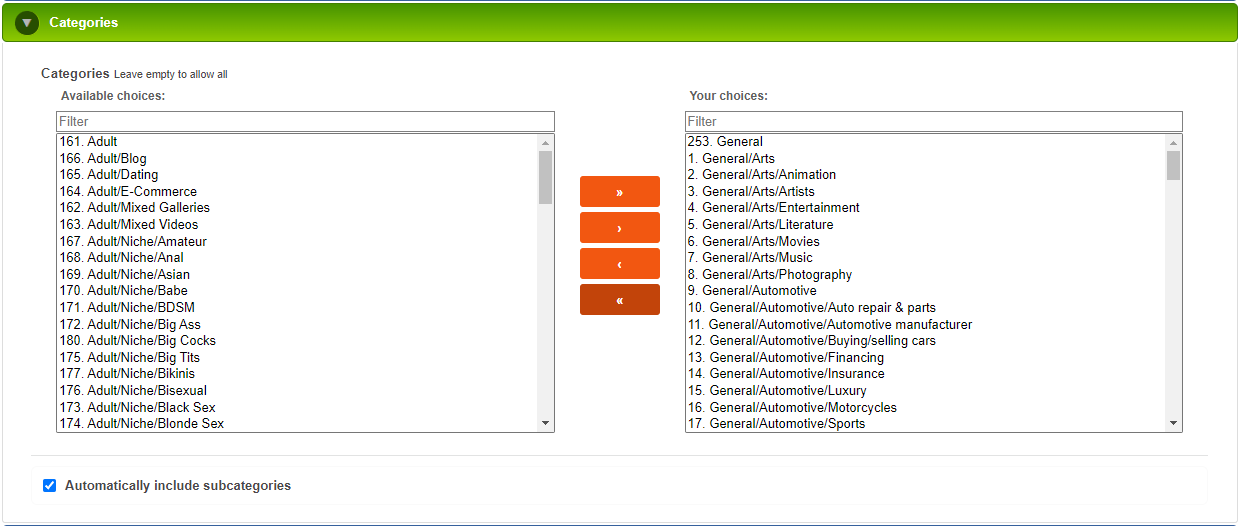Select 11. General/Automotive/Automotive manufacturer

(926, 324)
